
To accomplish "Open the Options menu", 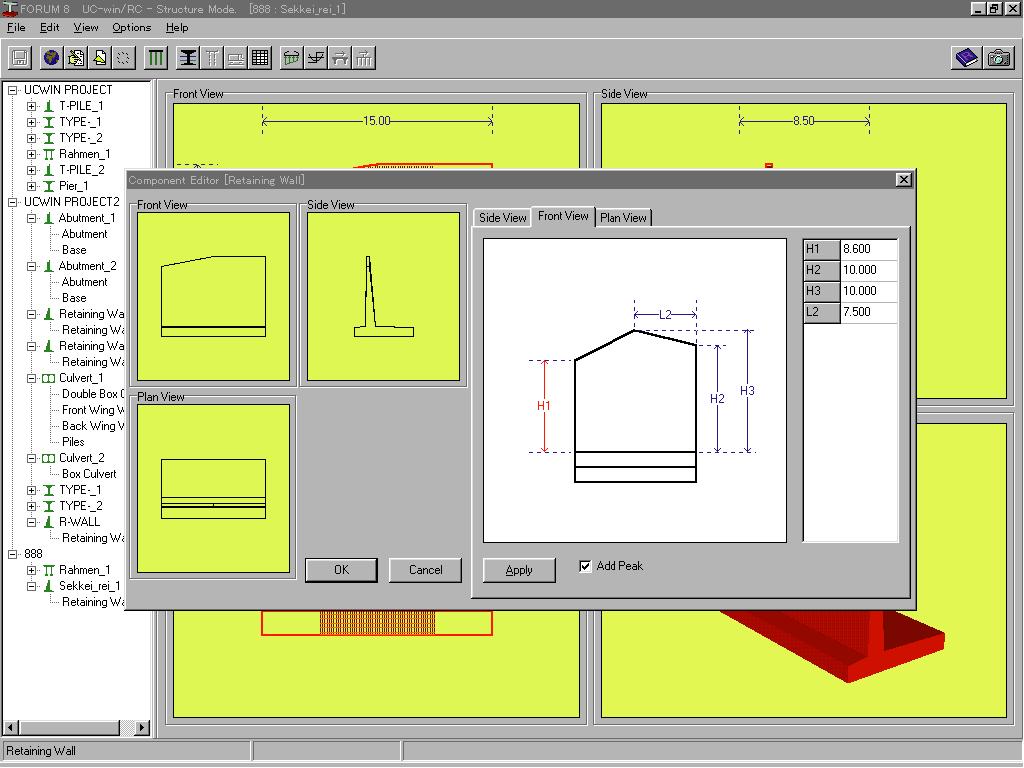I will pyautogui.click(x=131, y=28).
